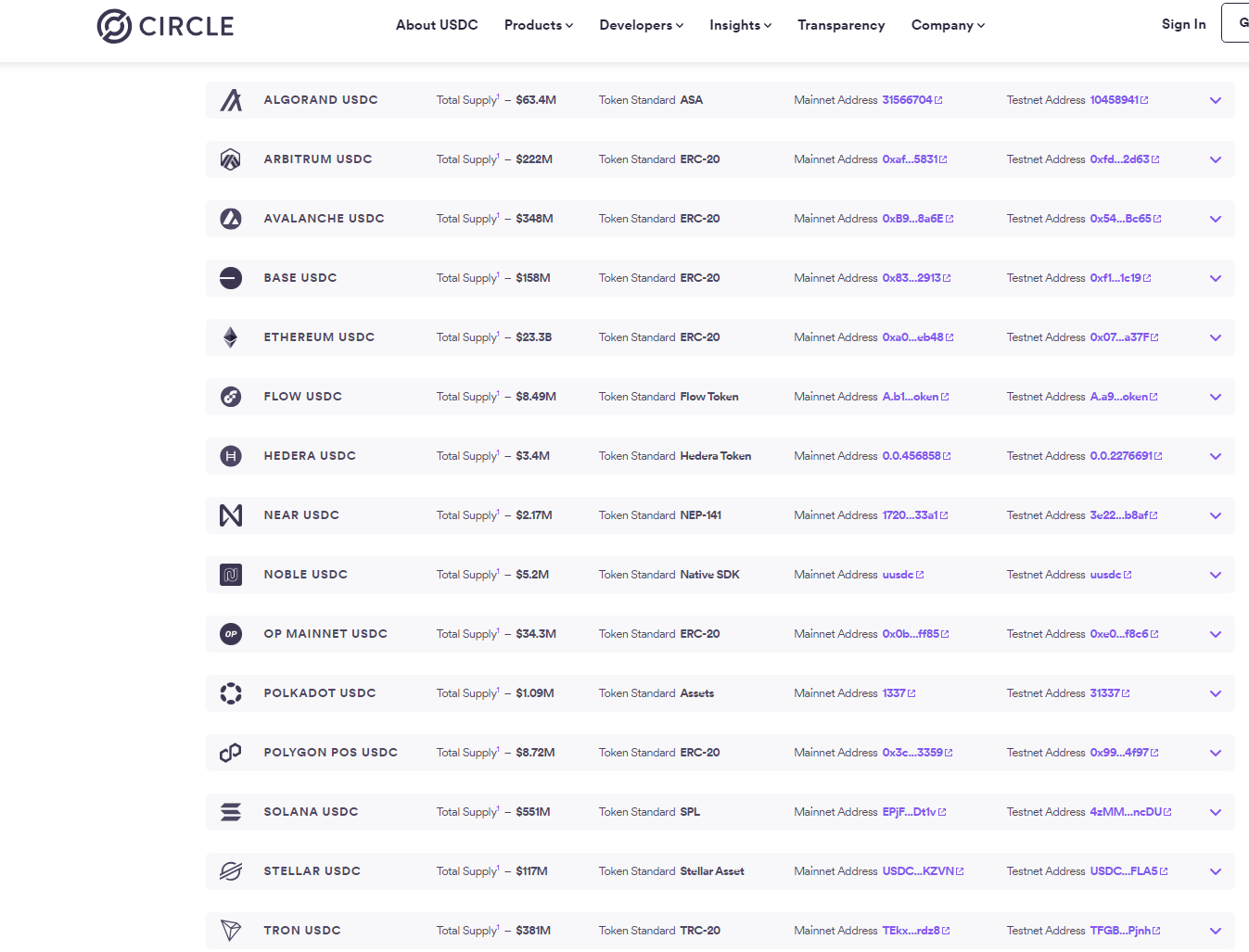Expand the Base USDC row details

tap(1215, 278)
